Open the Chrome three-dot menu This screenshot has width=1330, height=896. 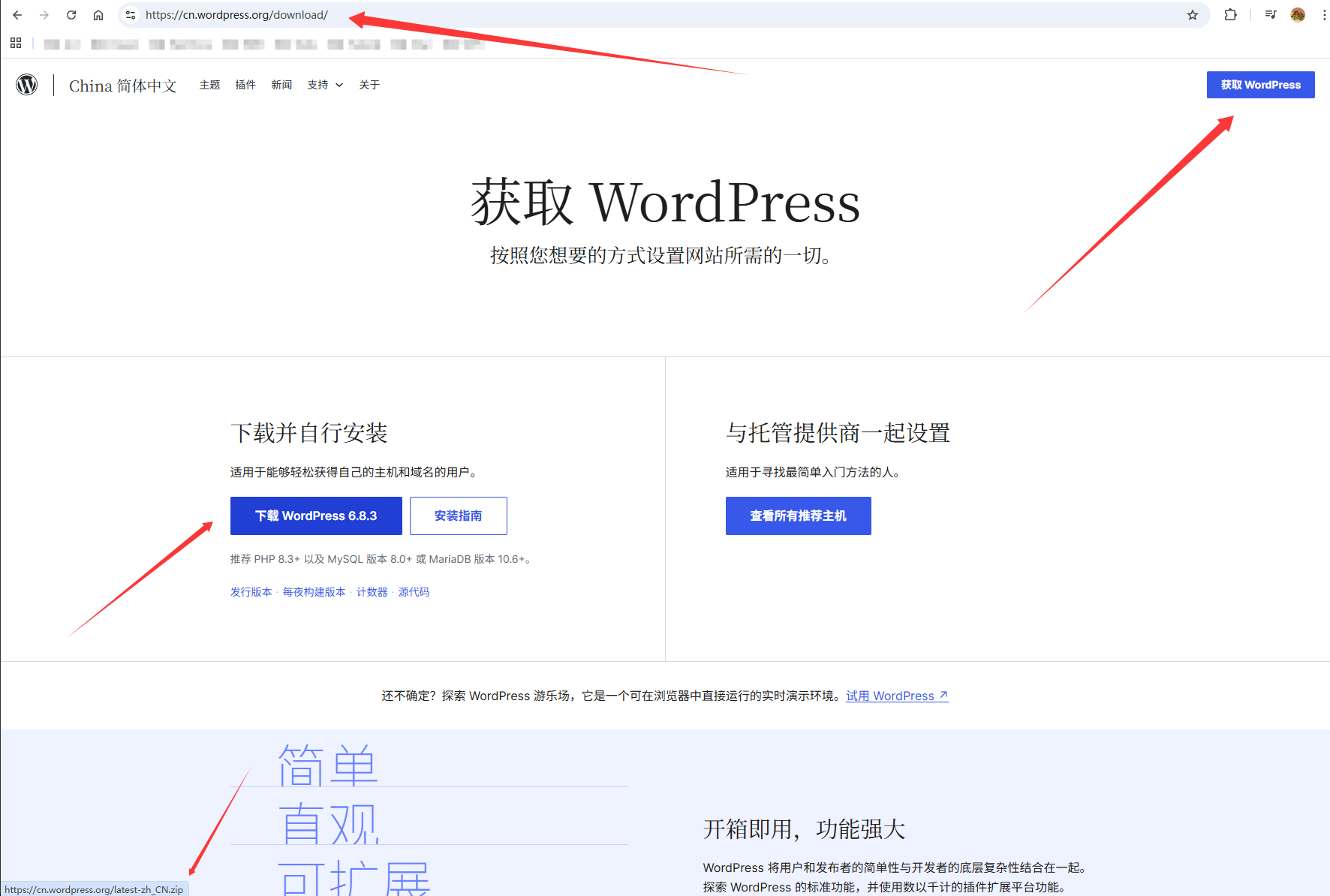1323,15
